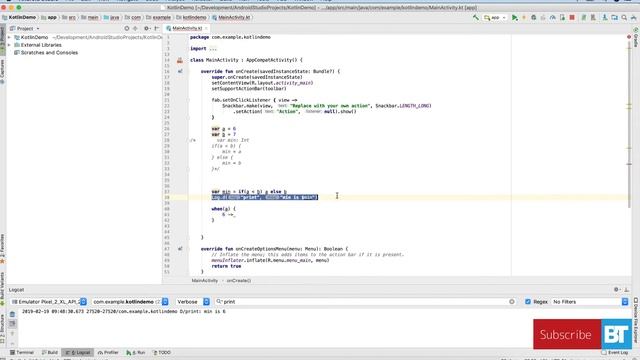The width and height of the screenshot is (640, 360).
Task: Open the Favorites side tool window tab
Action: tap(2, 248)
